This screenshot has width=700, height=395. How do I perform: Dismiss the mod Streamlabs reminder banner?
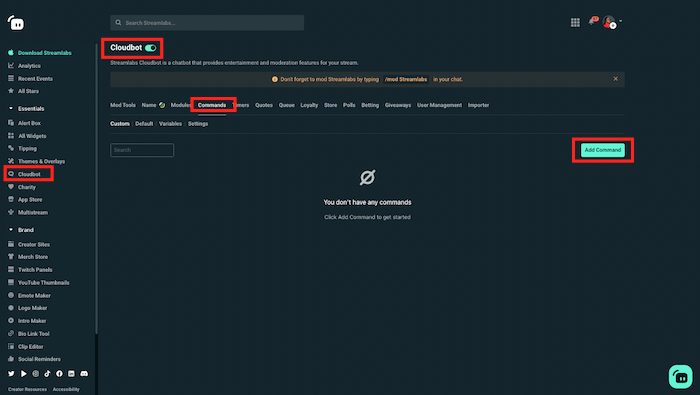click(x=616, y=79)
